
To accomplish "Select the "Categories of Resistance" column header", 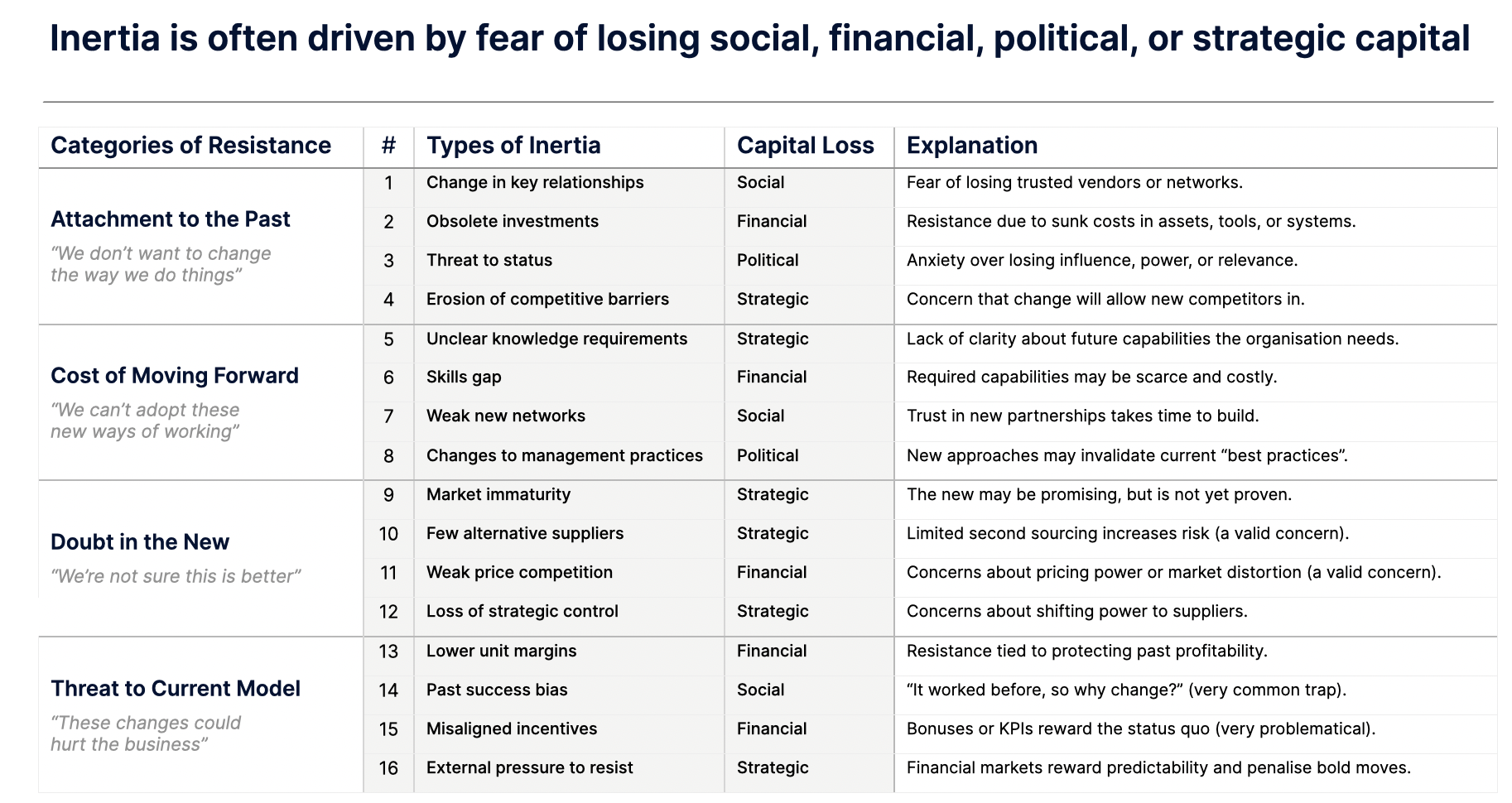I will coord(190,146).
